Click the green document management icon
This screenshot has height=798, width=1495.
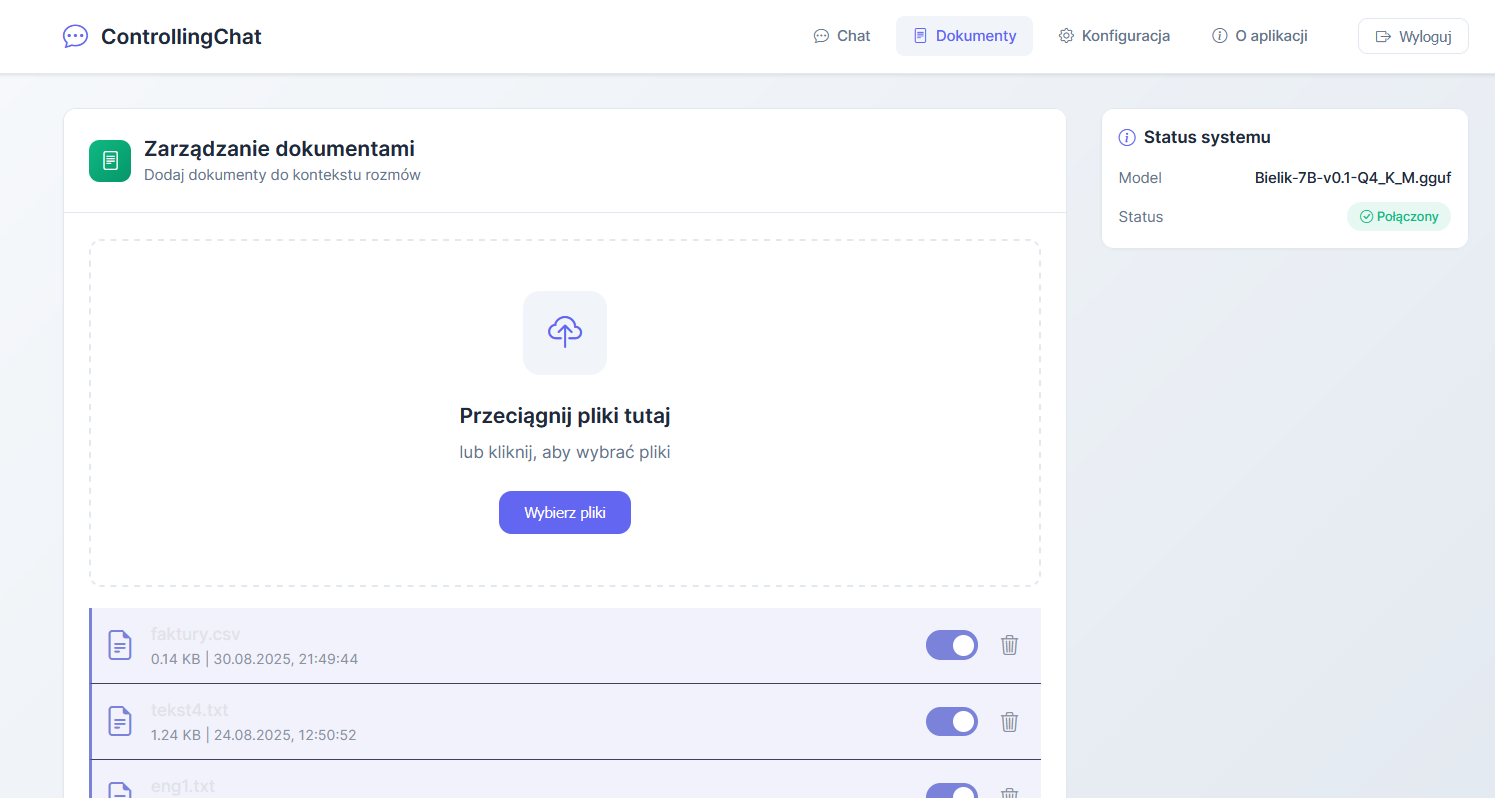point(110,161)
